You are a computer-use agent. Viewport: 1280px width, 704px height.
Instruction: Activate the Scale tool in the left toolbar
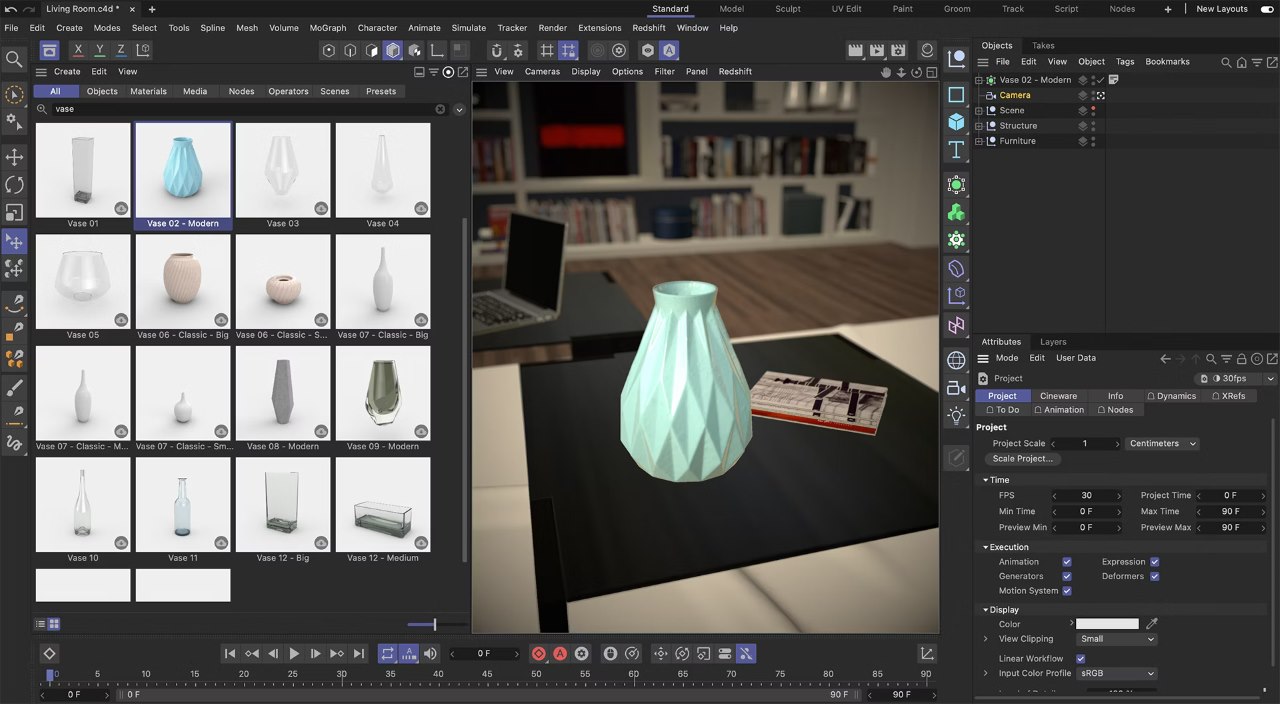(x=14, y=211)
